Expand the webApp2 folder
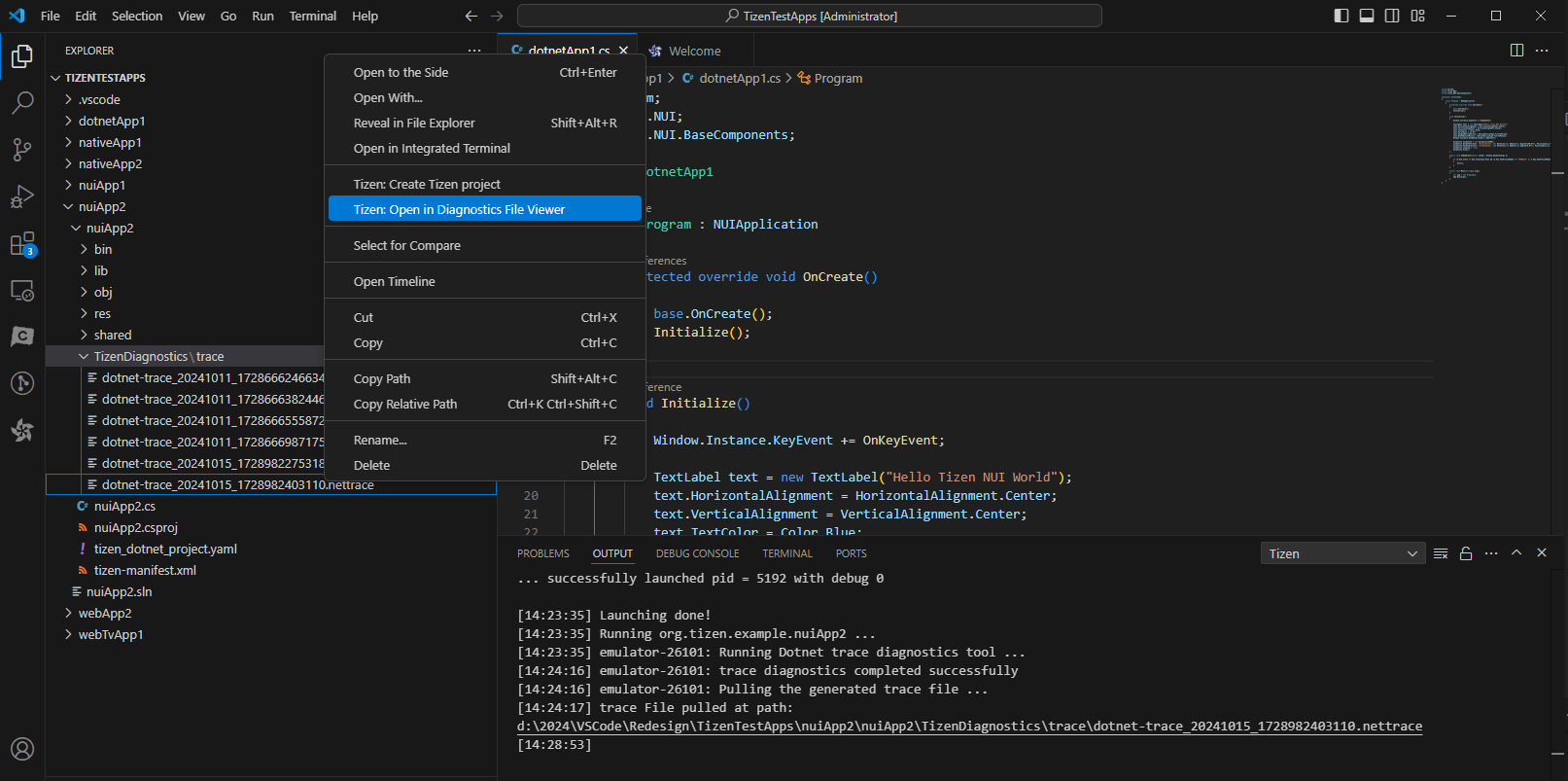This screenshot has height=781, width=1568. pos(105,613)
